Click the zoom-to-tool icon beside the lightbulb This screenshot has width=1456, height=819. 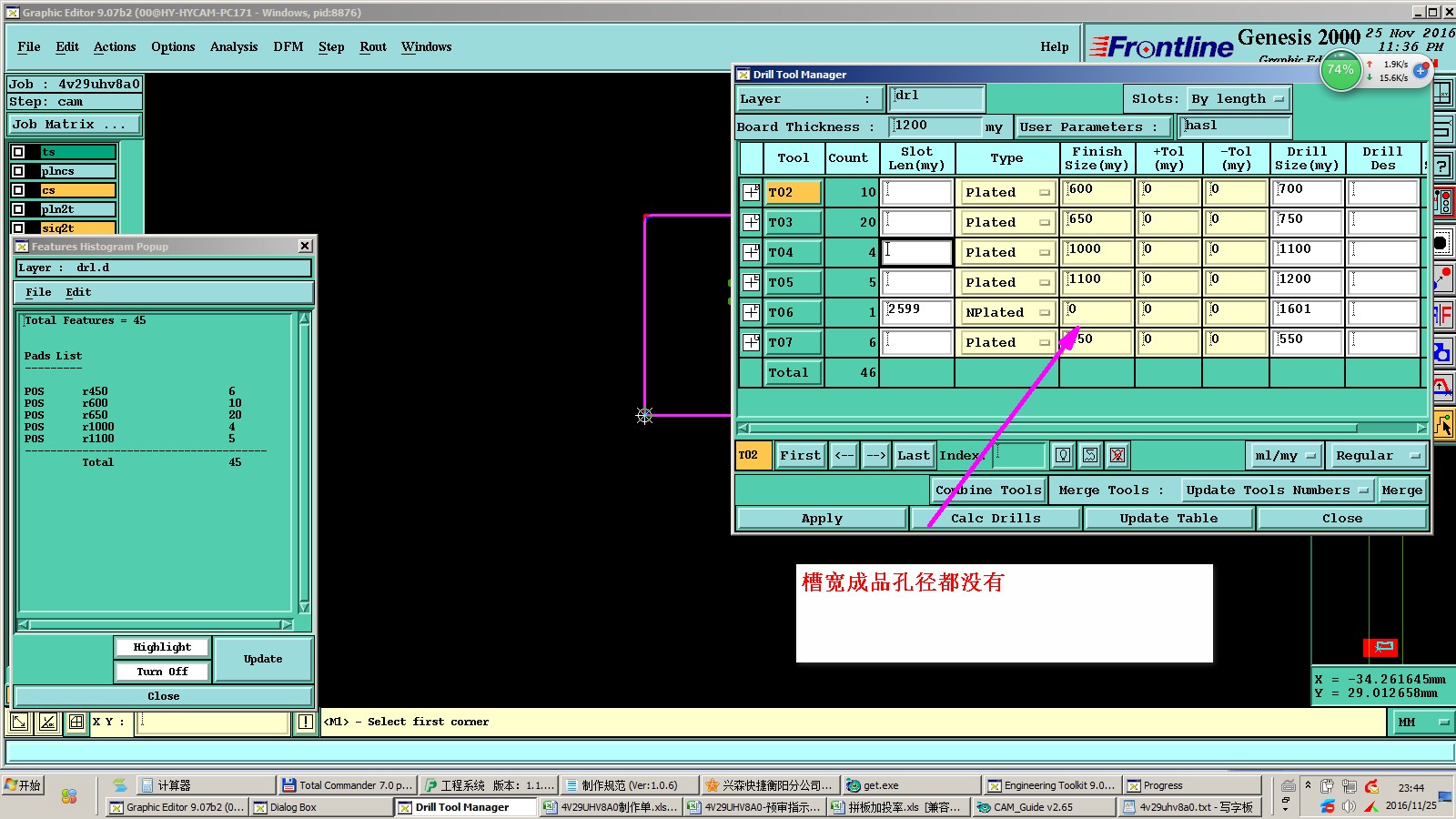tap(1090, 455)
